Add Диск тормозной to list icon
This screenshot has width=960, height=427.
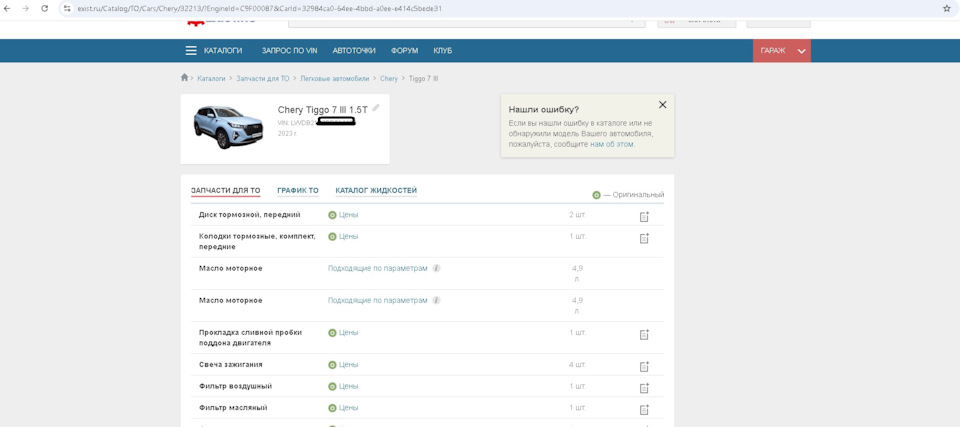click(644, 217)
